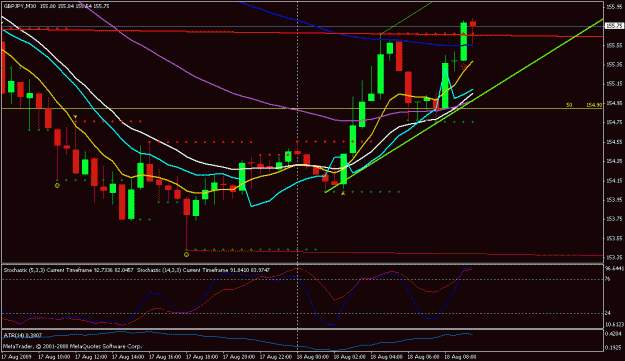625x361 pixels.
Task: Click the 17 Aug 12:00 time label
Action: click(90, 357)
